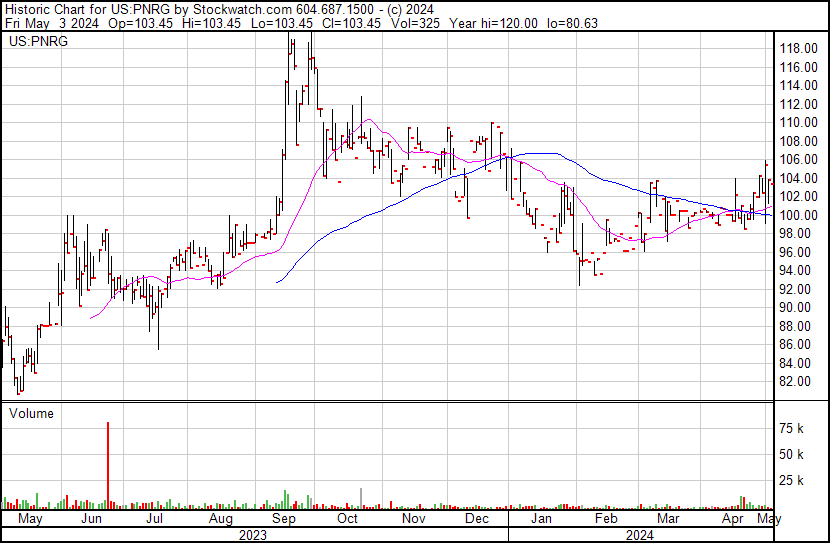Select the 118.00 price axis label

tap(798, 48)
